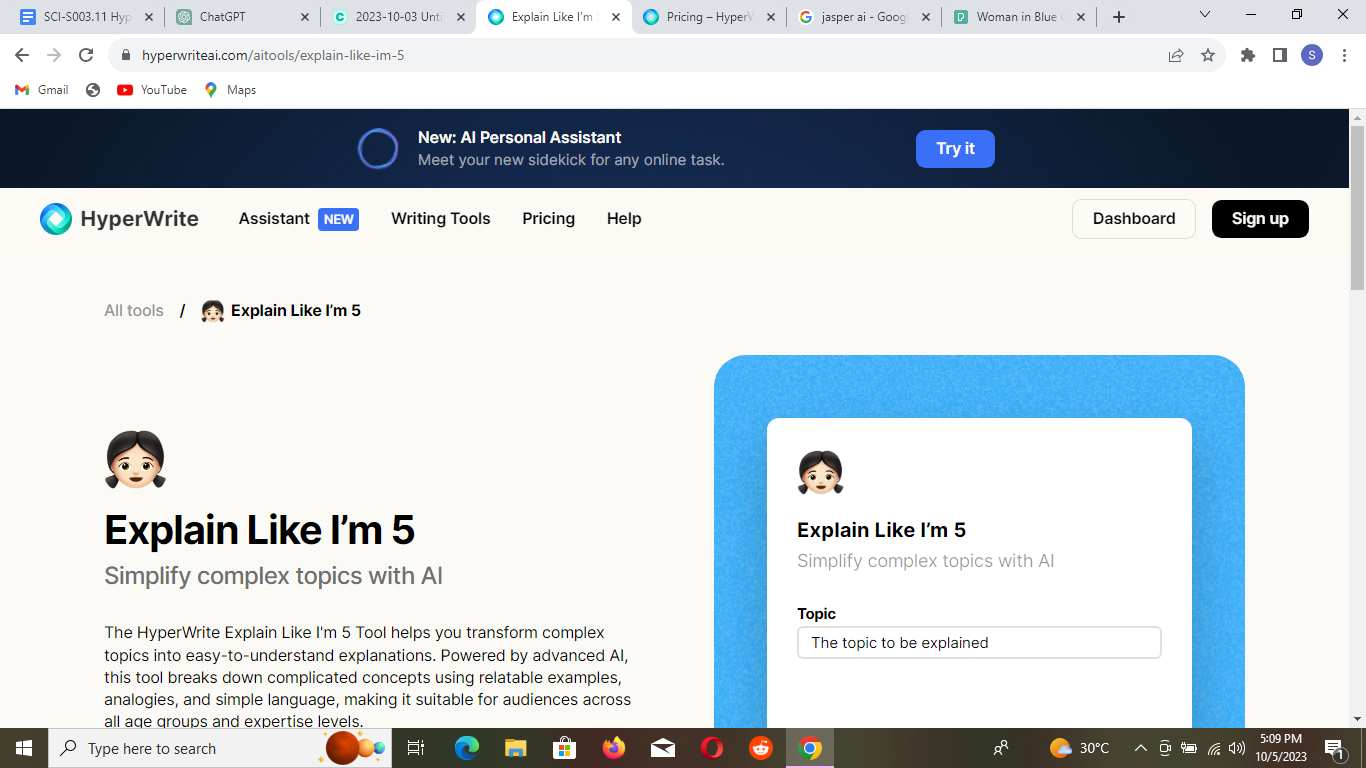
Task: Open the browser tab search dropdown
Action: pyautogui.click(x=1205, y=15)
